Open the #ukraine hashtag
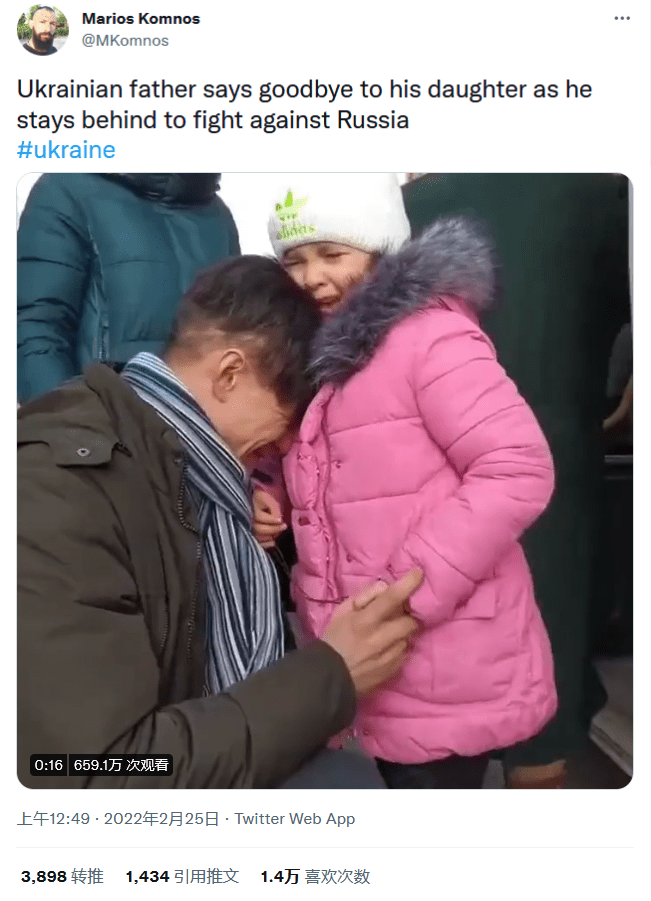The width and height of the screenshot is (651, 901). pos(66,150)
